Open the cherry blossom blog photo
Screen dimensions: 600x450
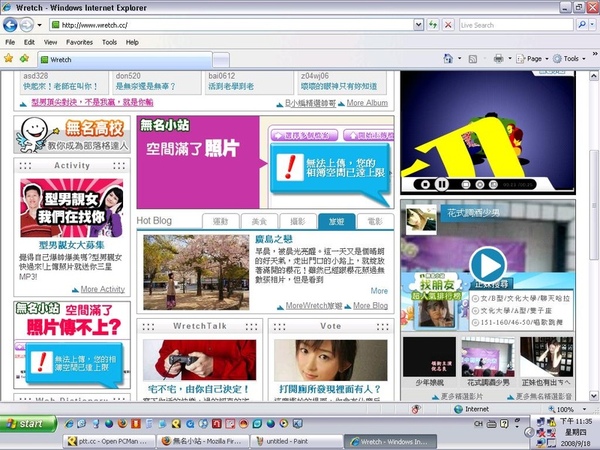(196, 272)
